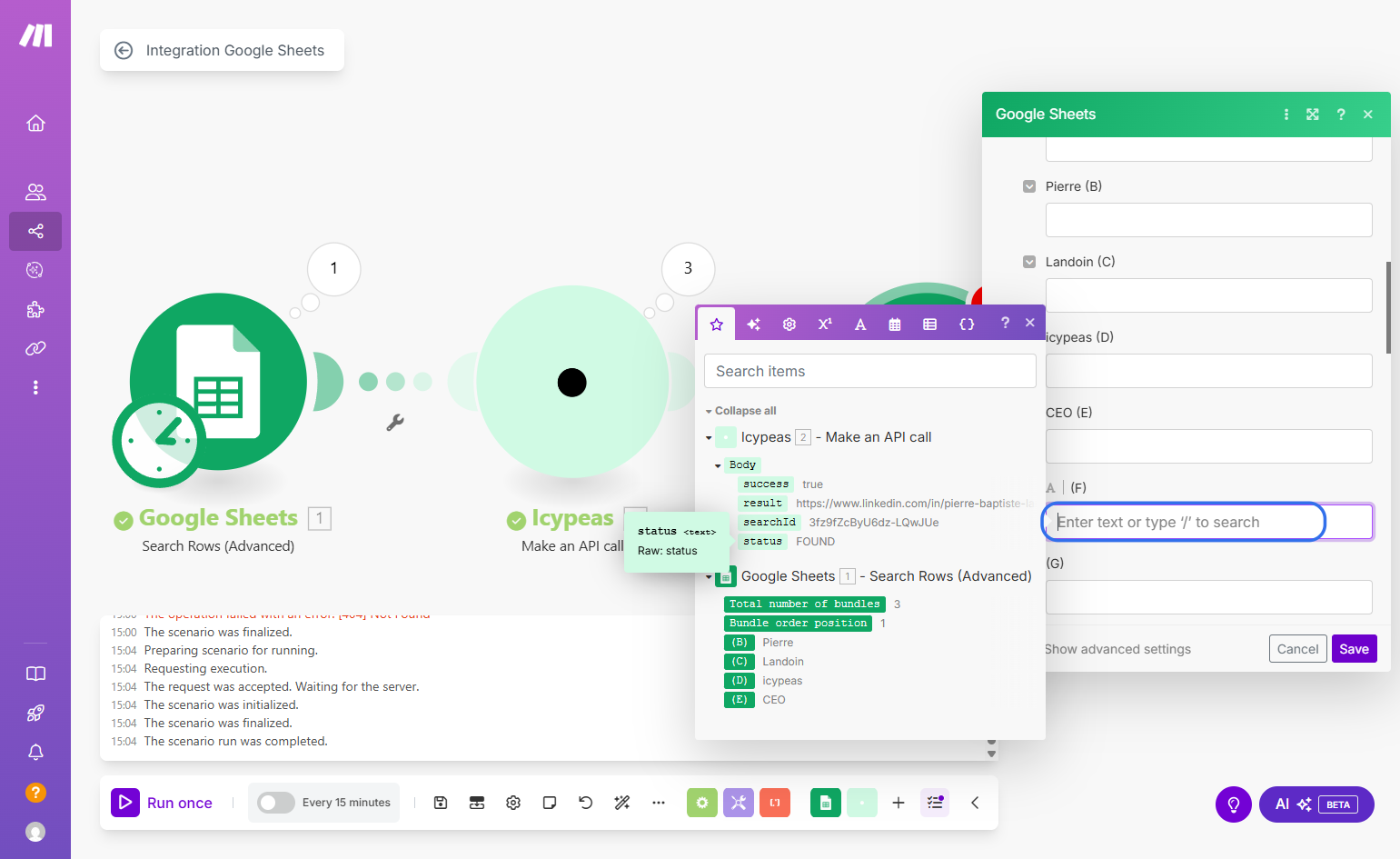Open the AI BETA assistant button

tap(1316, 804)
